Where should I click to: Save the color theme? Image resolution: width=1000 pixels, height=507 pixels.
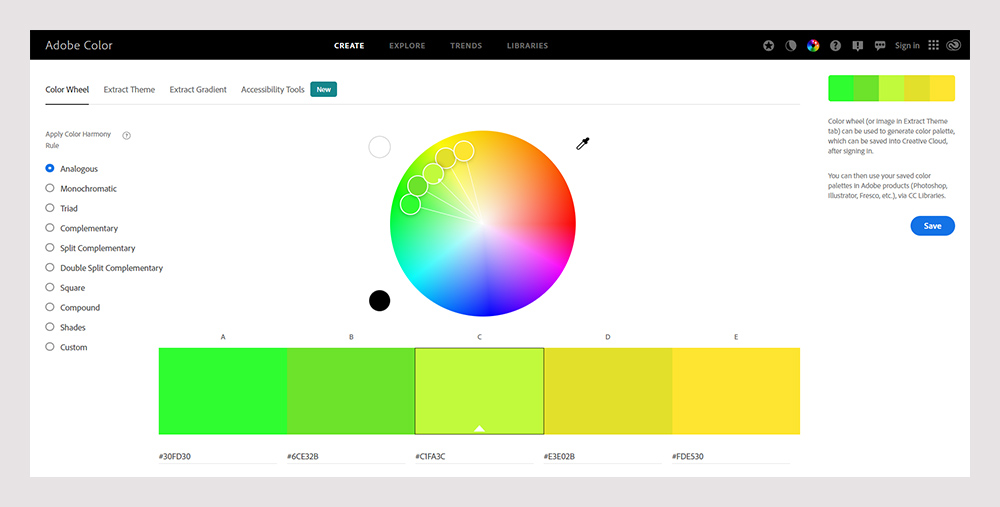(x=932, y=226)
